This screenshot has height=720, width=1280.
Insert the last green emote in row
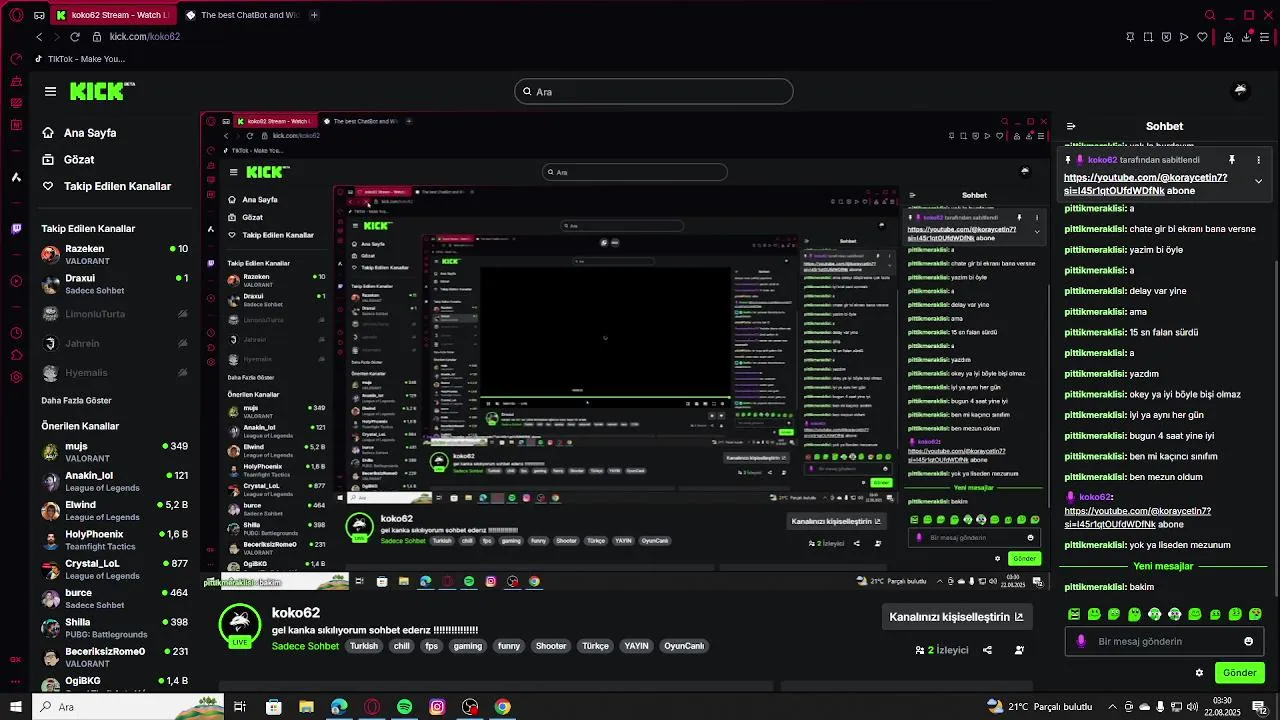(x=1256, y=614)
